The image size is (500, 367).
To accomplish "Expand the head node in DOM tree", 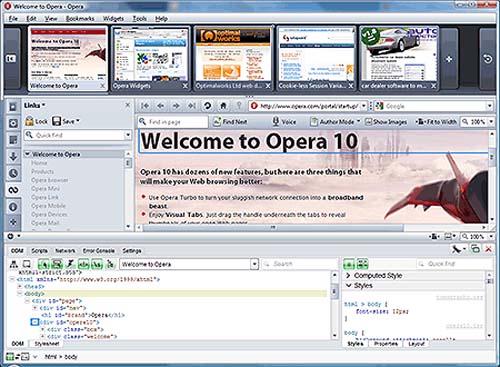I will point(19,286).
